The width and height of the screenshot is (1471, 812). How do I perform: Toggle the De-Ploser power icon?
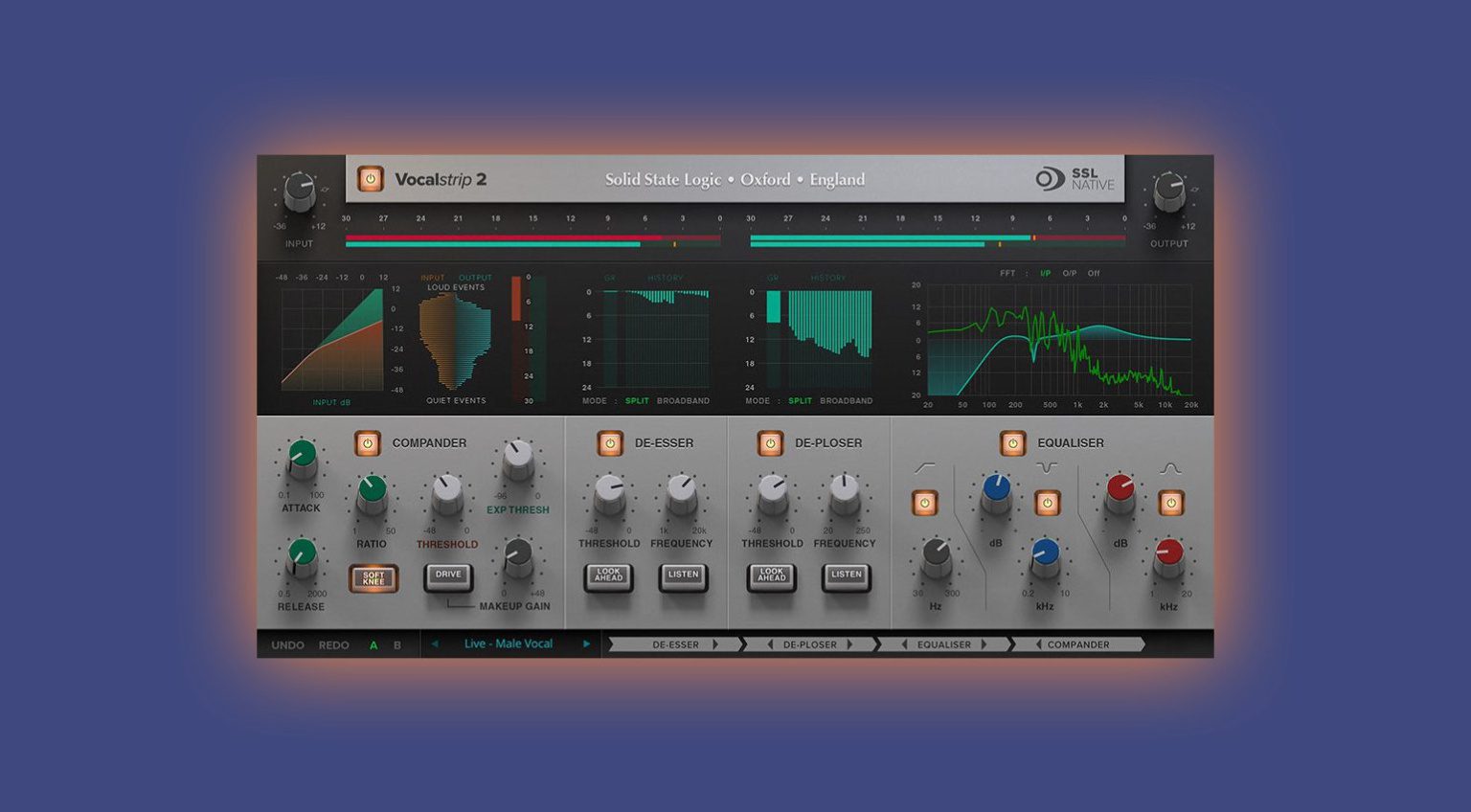772,442
